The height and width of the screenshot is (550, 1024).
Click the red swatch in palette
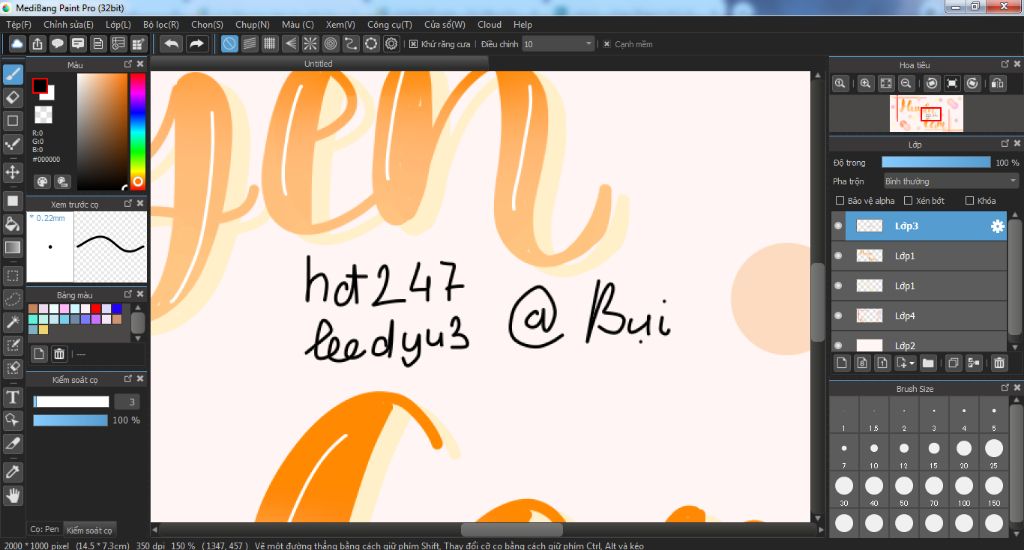(96, 308)
